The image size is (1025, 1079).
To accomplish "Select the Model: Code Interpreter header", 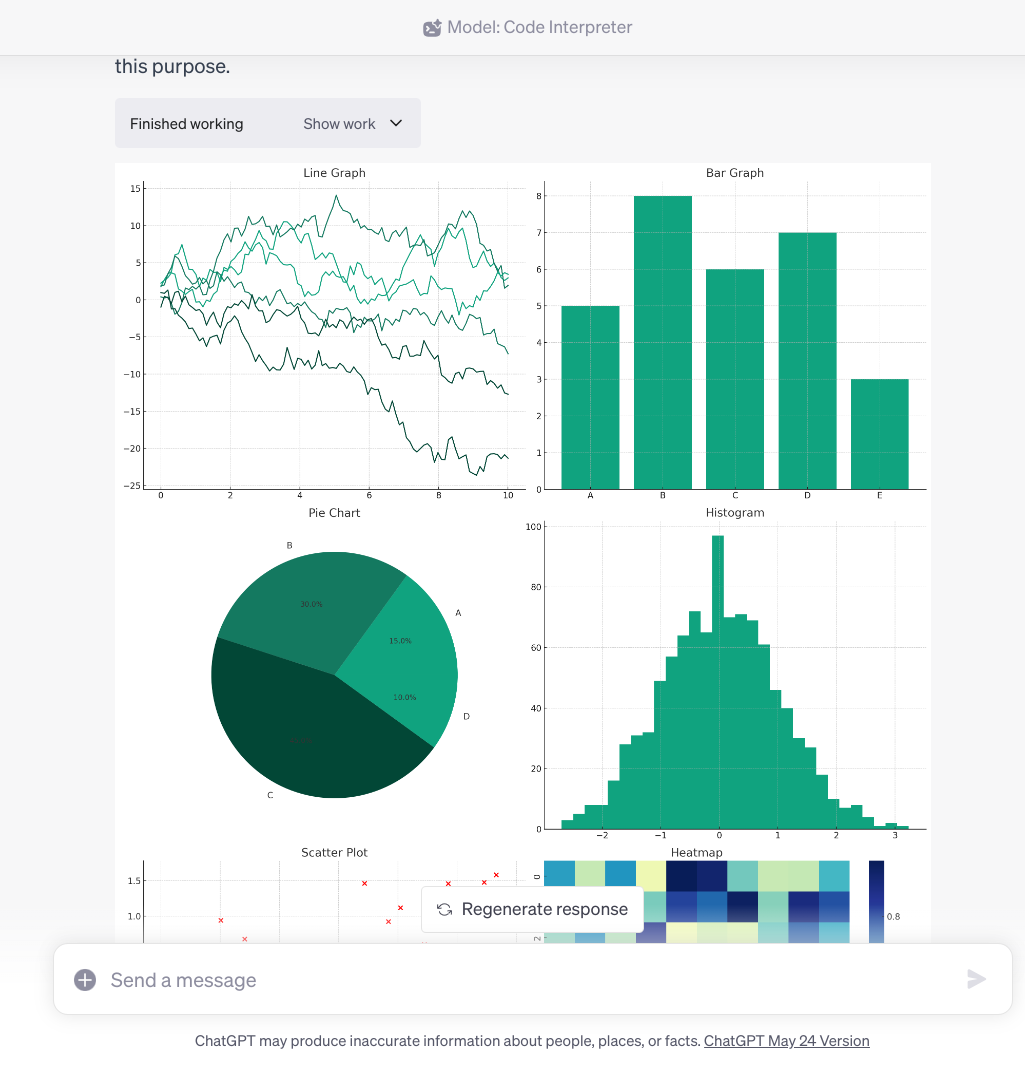I will click(x=541, y=27).
